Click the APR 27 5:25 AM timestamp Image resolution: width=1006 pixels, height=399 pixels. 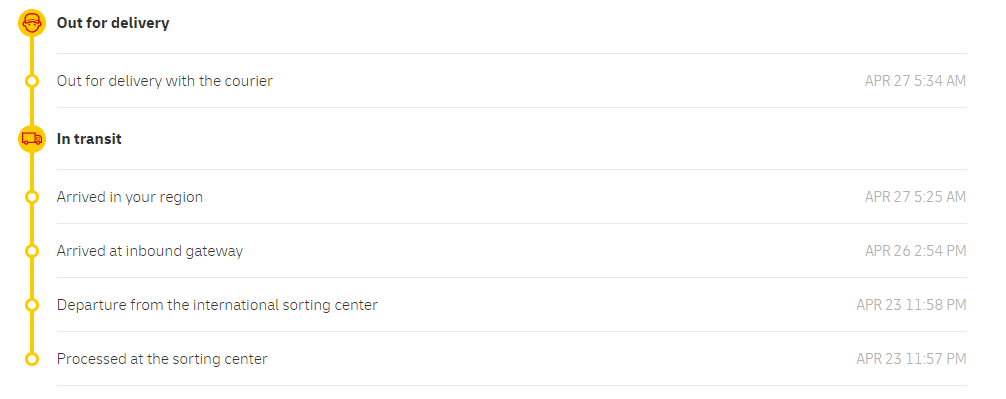[915, 197]
